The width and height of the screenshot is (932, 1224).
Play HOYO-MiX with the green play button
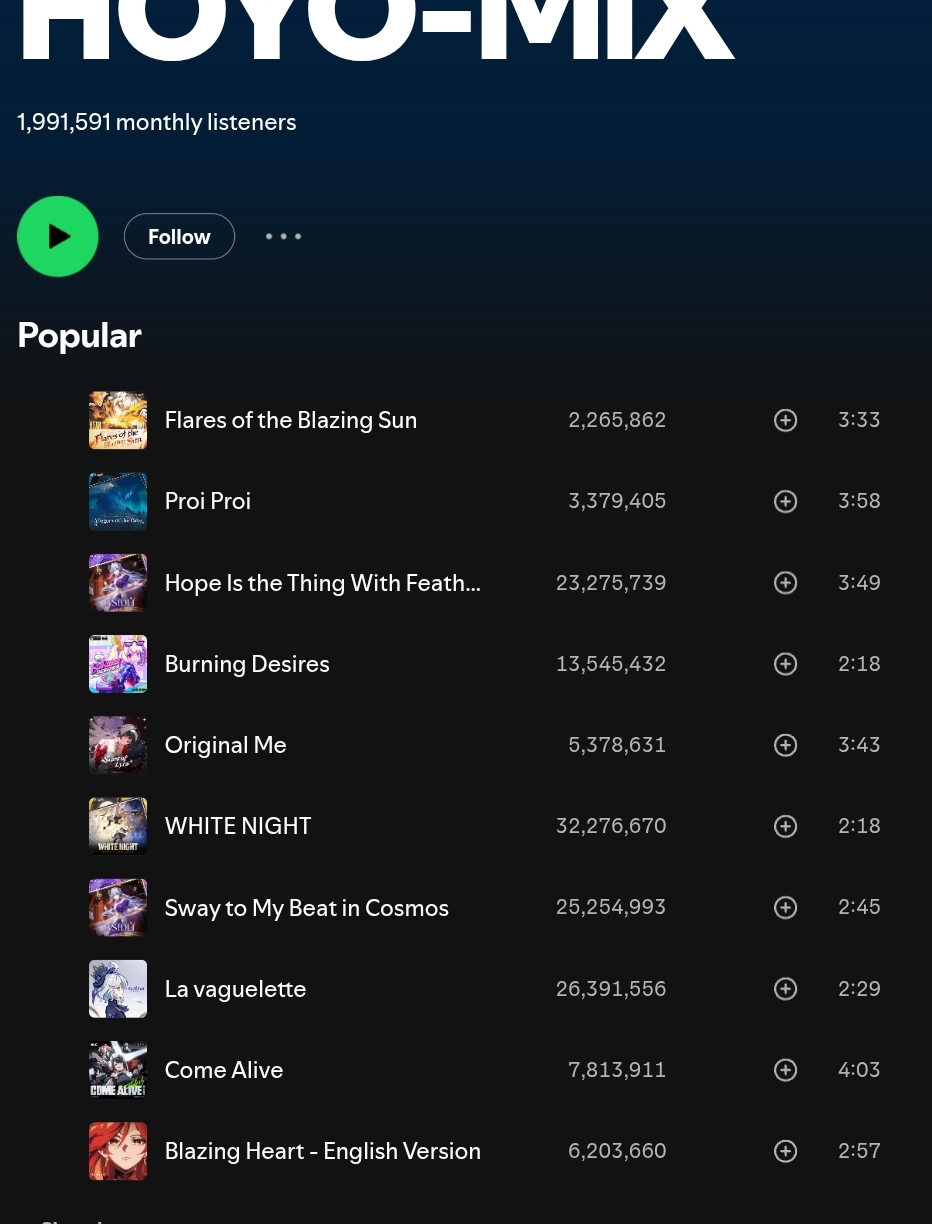pyautogui.click(x=58, y=236)
